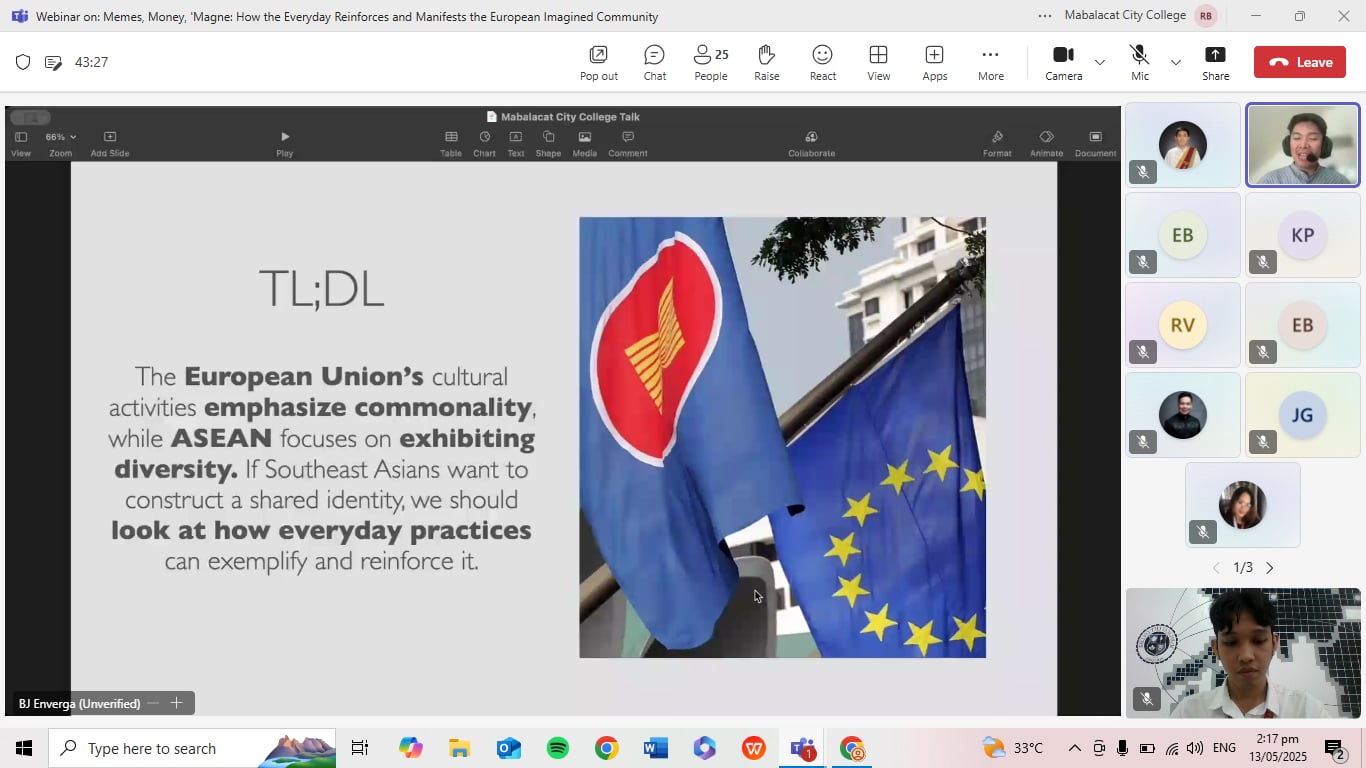Open the Copilot icon in the taskbar

(x=410, y=748)
